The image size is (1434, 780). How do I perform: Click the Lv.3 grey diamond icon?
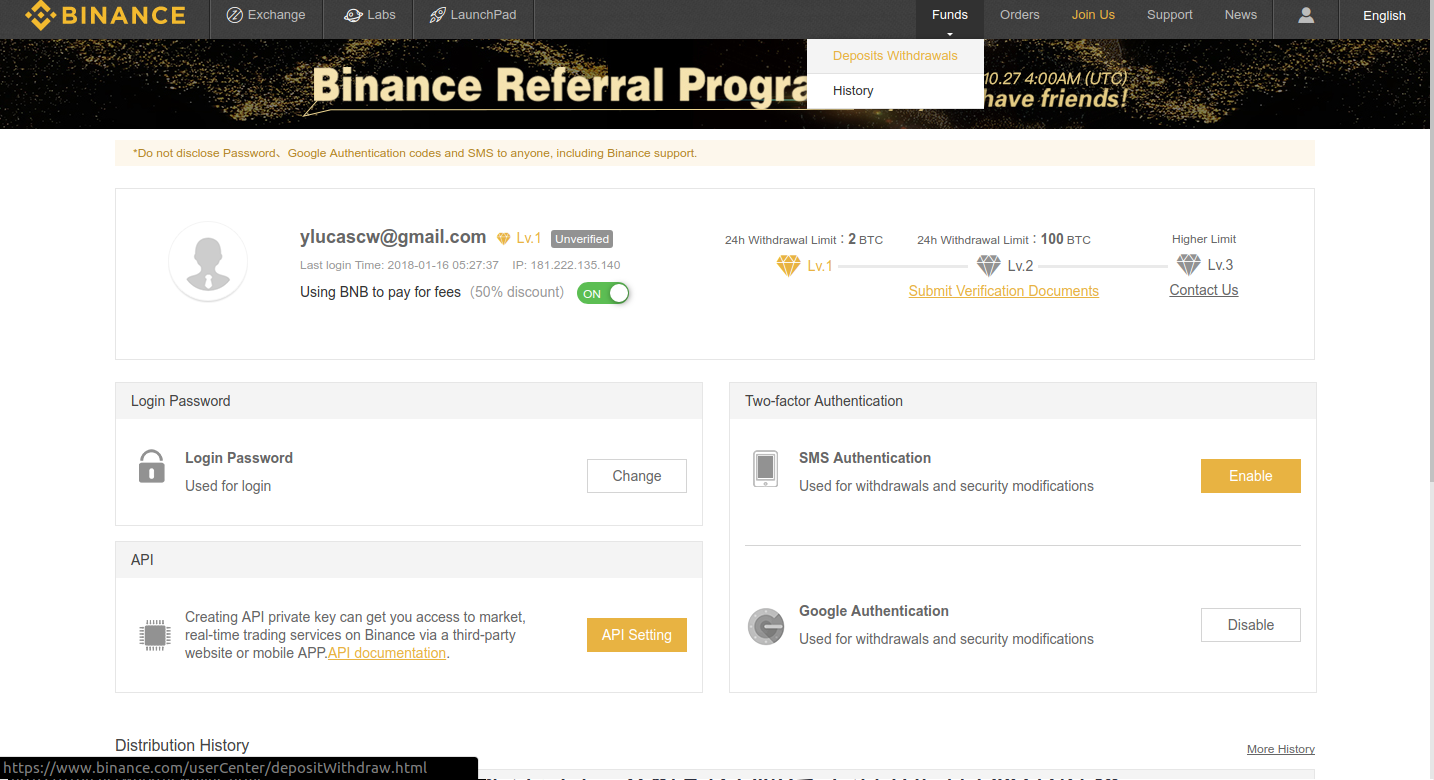pos(1188,265)
